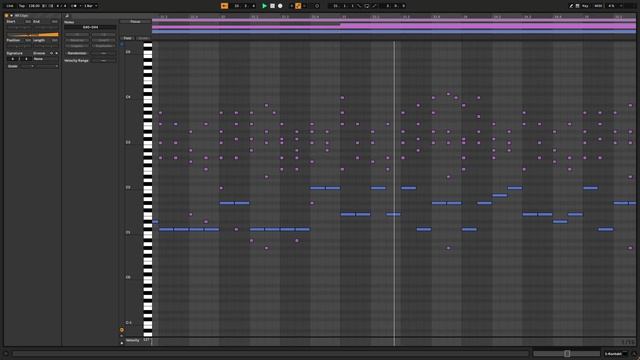Toggle the Scale highlight button beside Fold
640x360 pixels.
coord(143,38)
